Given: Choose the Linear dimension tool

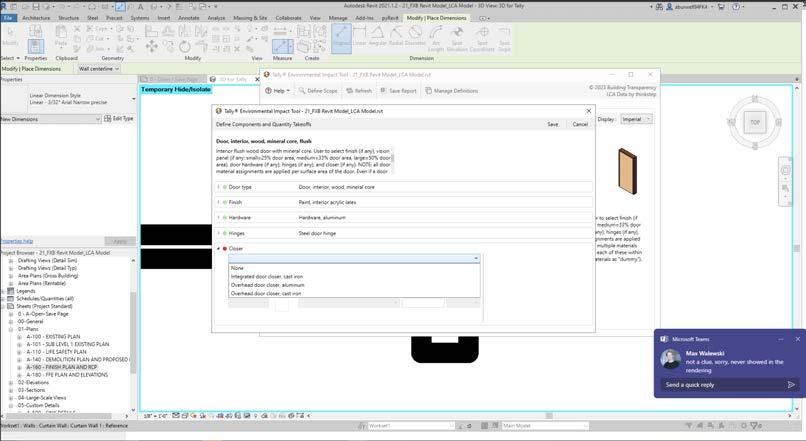Looking at the screenshot, I should (x=359, y=36).
